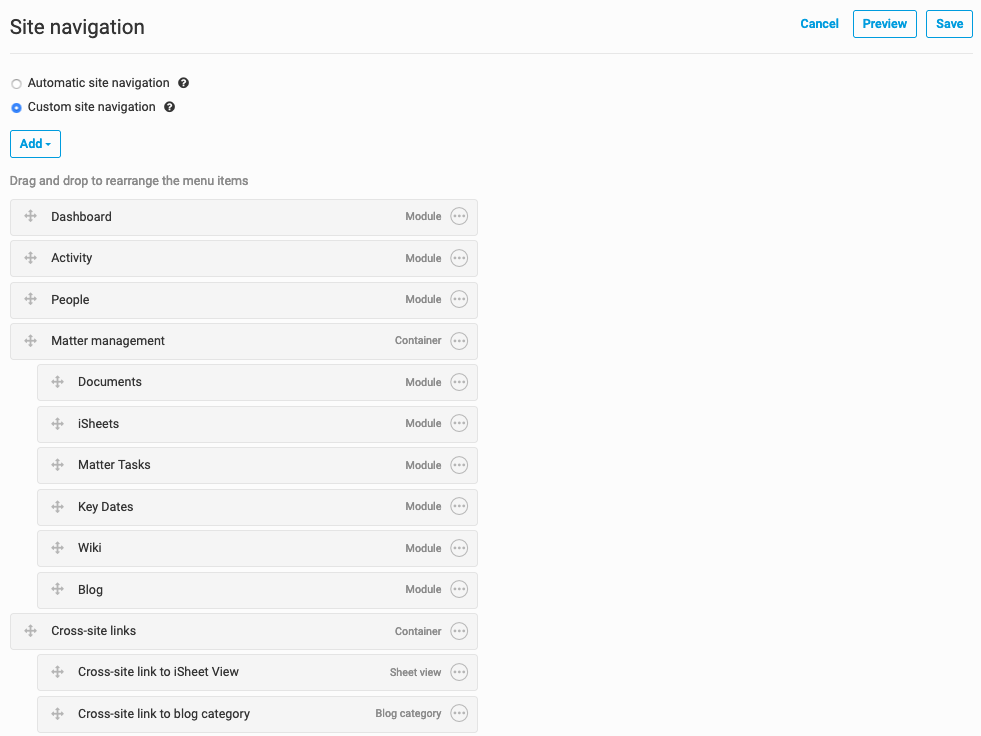Open the options menu for Matter management container
The height and width of the screenshot is (736, 981).
(x=459, y=341)
